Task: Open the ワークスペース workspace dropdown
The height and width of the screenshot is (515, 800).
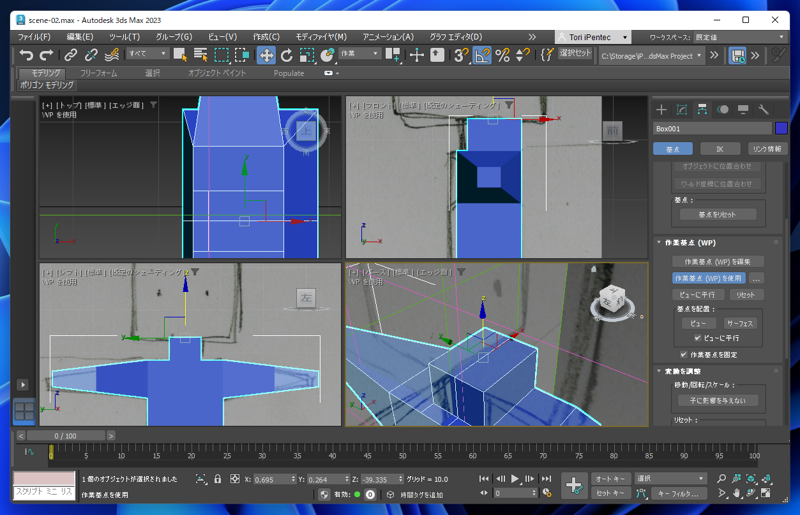Action: 739,37
